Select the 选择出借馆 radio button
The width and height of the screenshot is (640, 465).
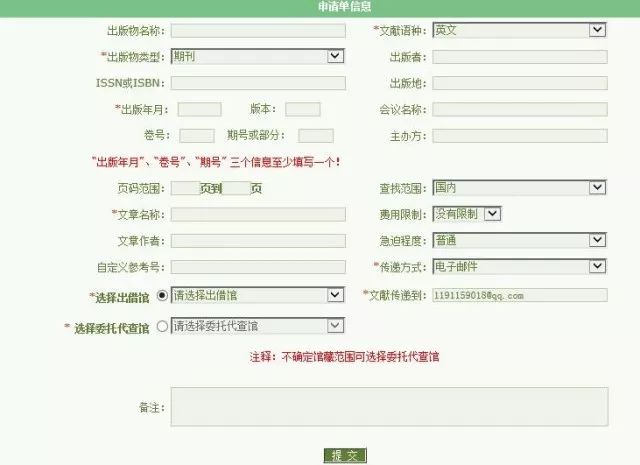[162, 295]
